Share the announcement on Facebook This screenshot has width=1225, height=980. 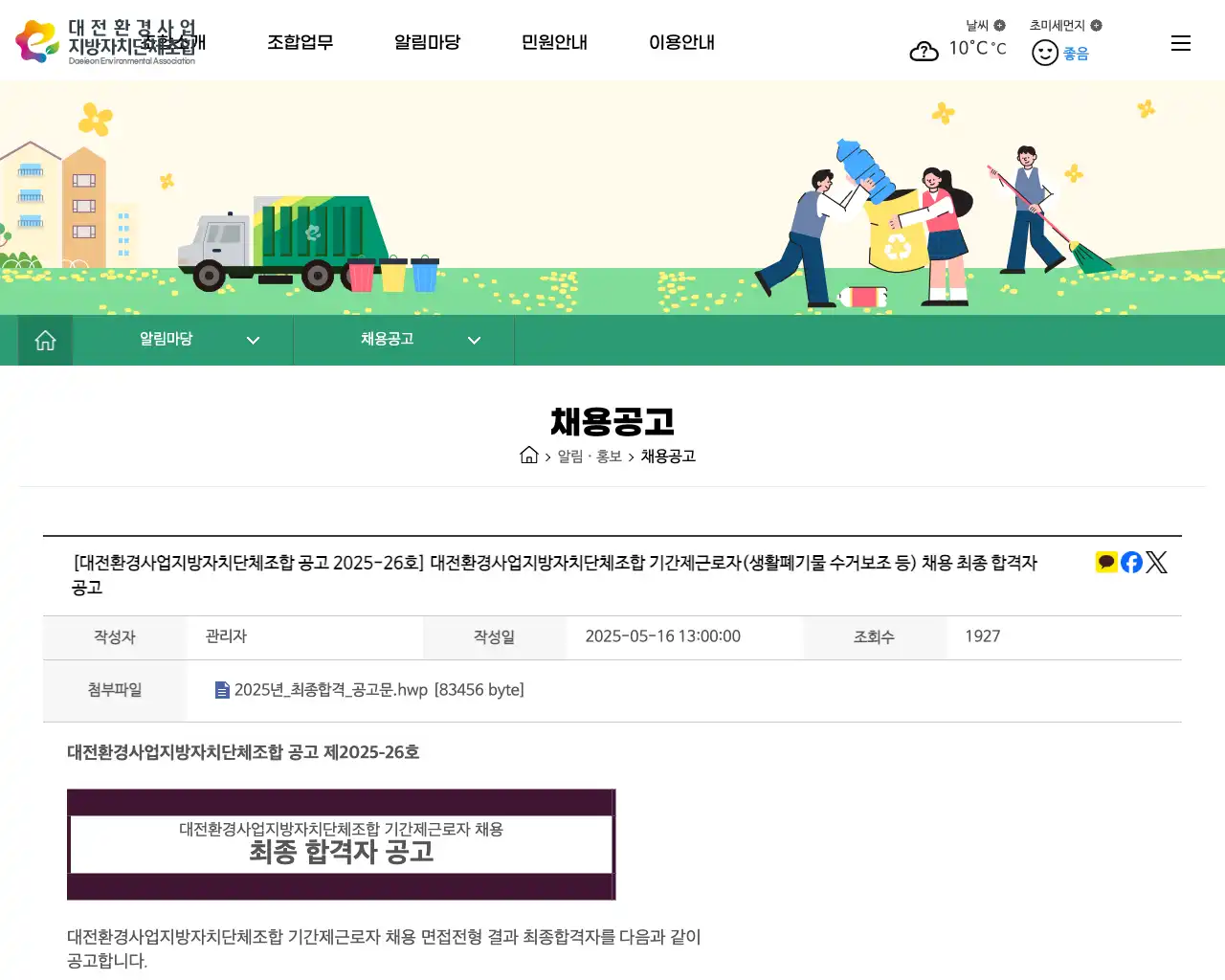pyautogui.click(x=1130, y=562)
